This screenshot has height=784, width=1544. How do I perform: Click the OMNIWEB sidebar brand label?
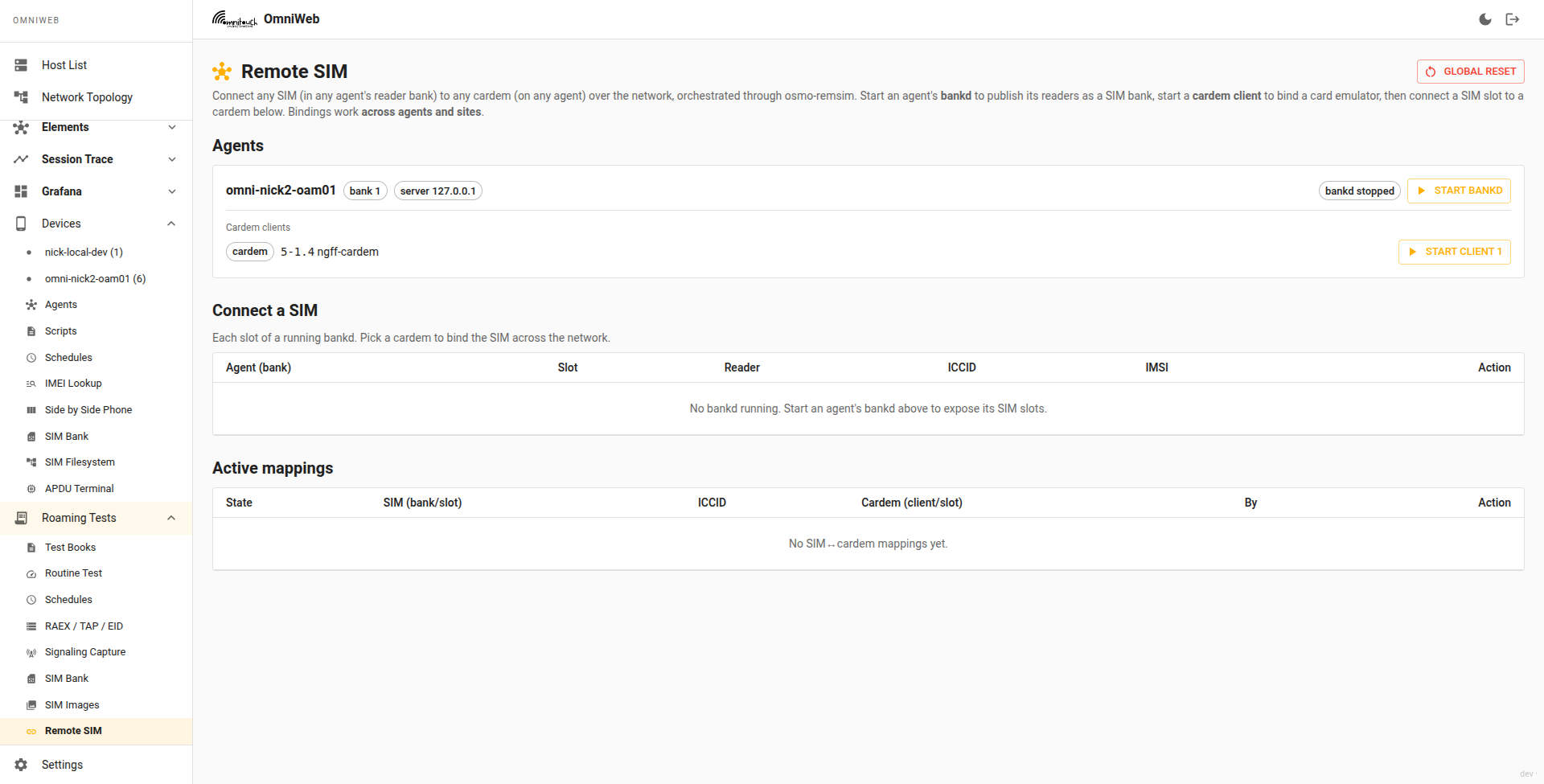click(x=36, y=20)
